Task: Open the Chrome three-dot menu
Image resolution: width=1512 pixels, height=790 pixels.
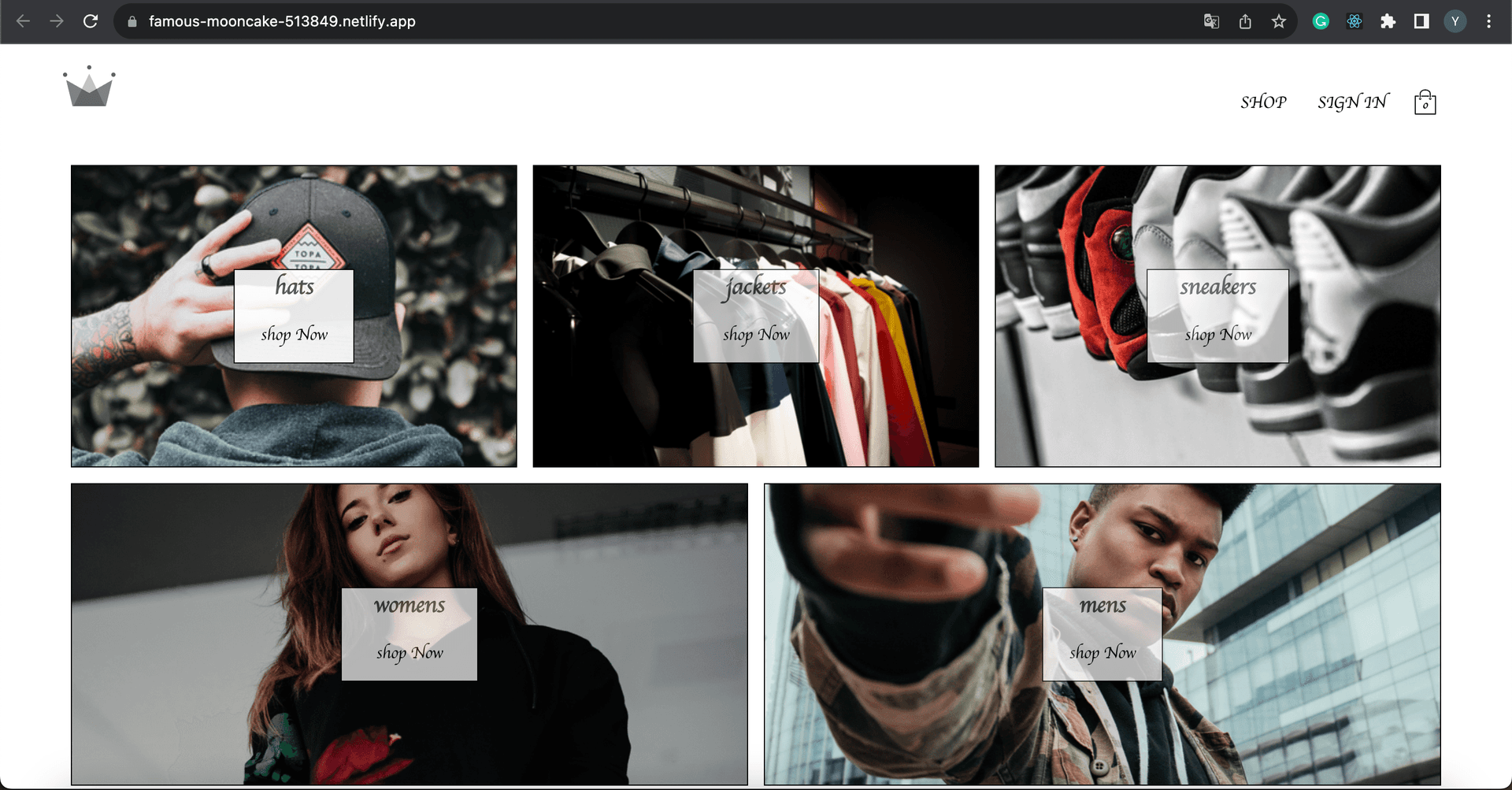Action: [x=1488, y=21]
